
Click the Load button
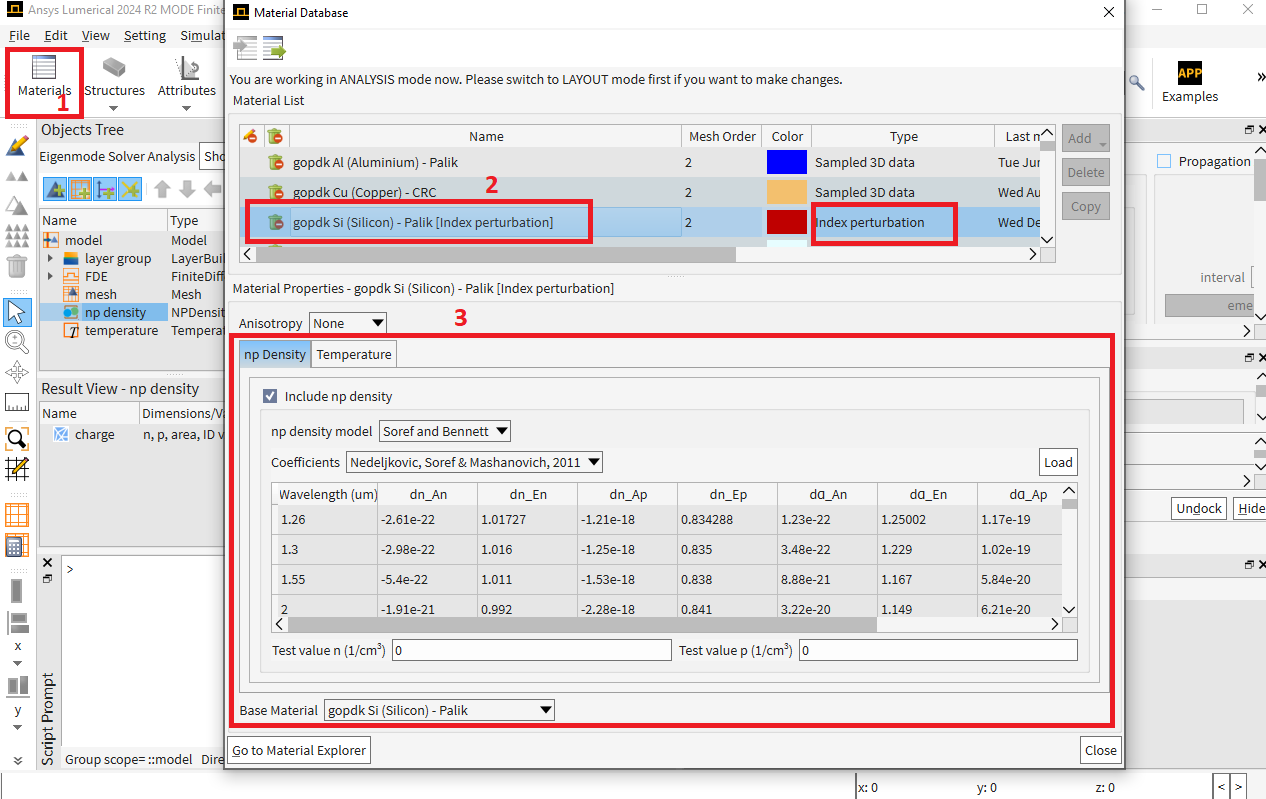pos(1058,462)
